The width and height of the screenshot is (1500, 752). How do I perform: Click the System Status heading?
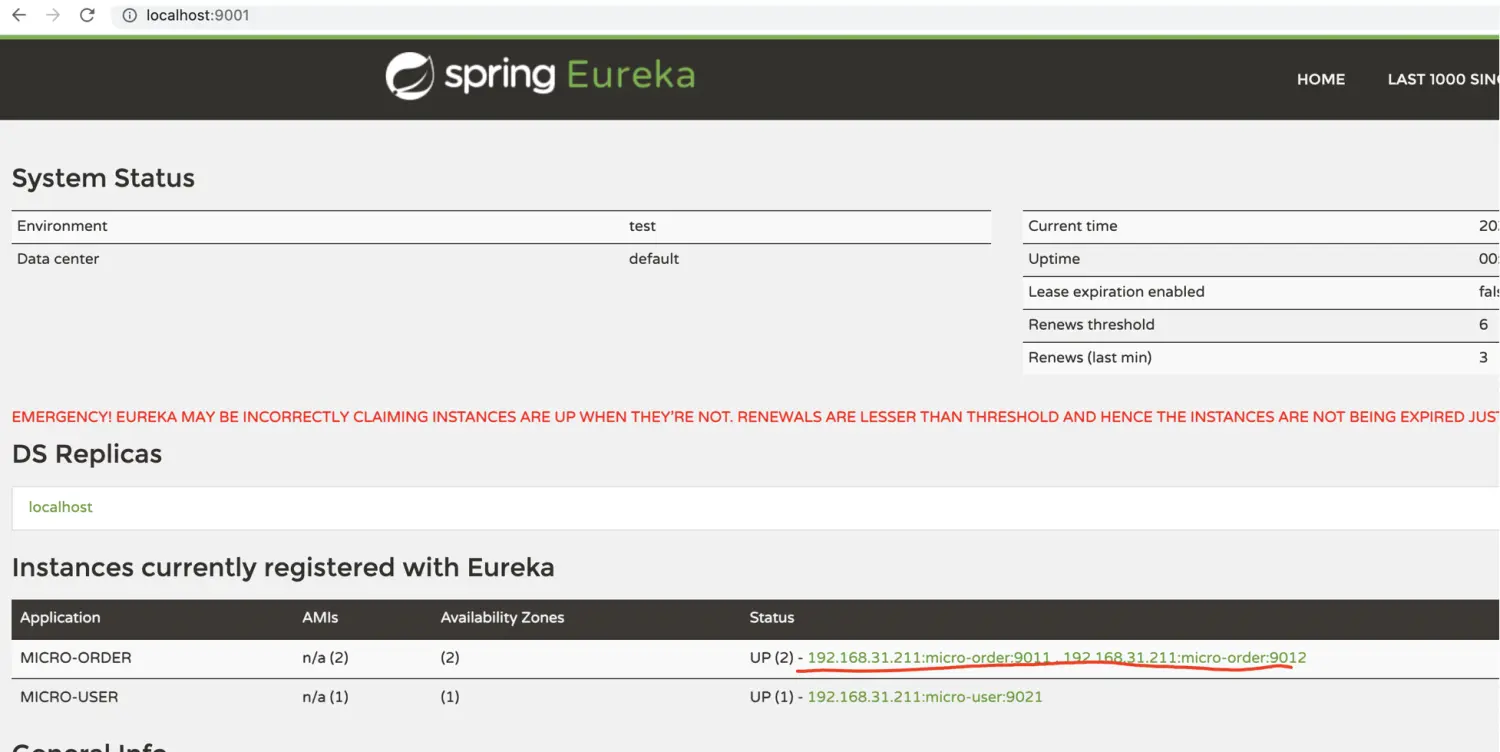pyautogui.click(x=103, y=179)
